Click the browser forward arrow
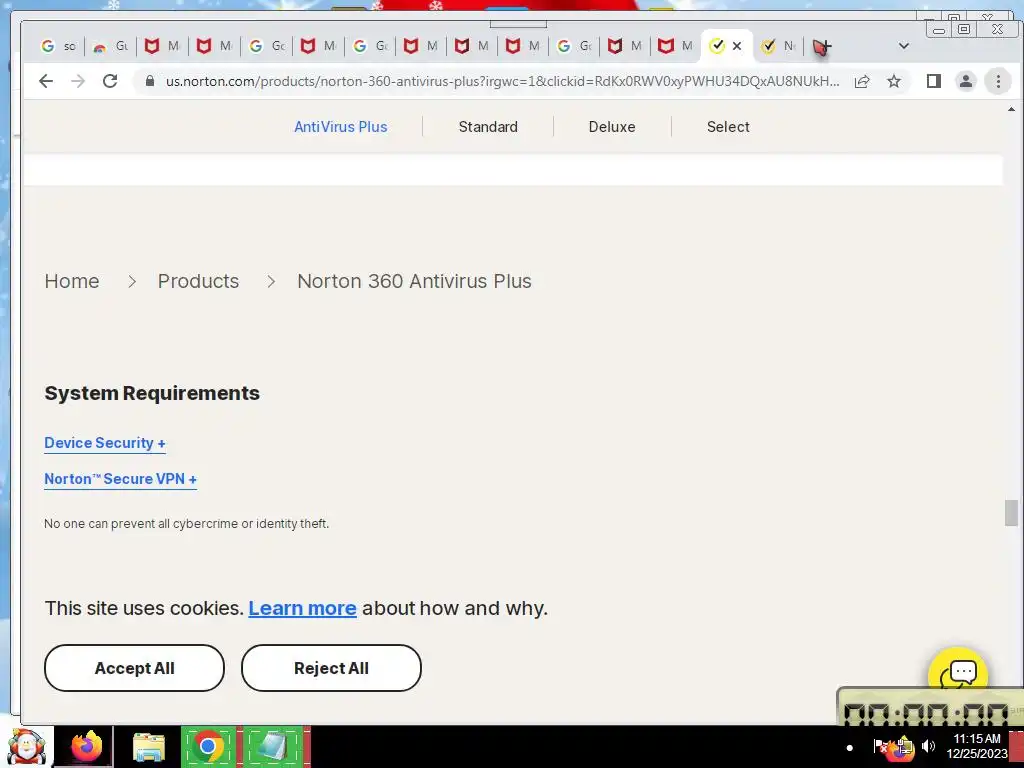 click(78, 81)
